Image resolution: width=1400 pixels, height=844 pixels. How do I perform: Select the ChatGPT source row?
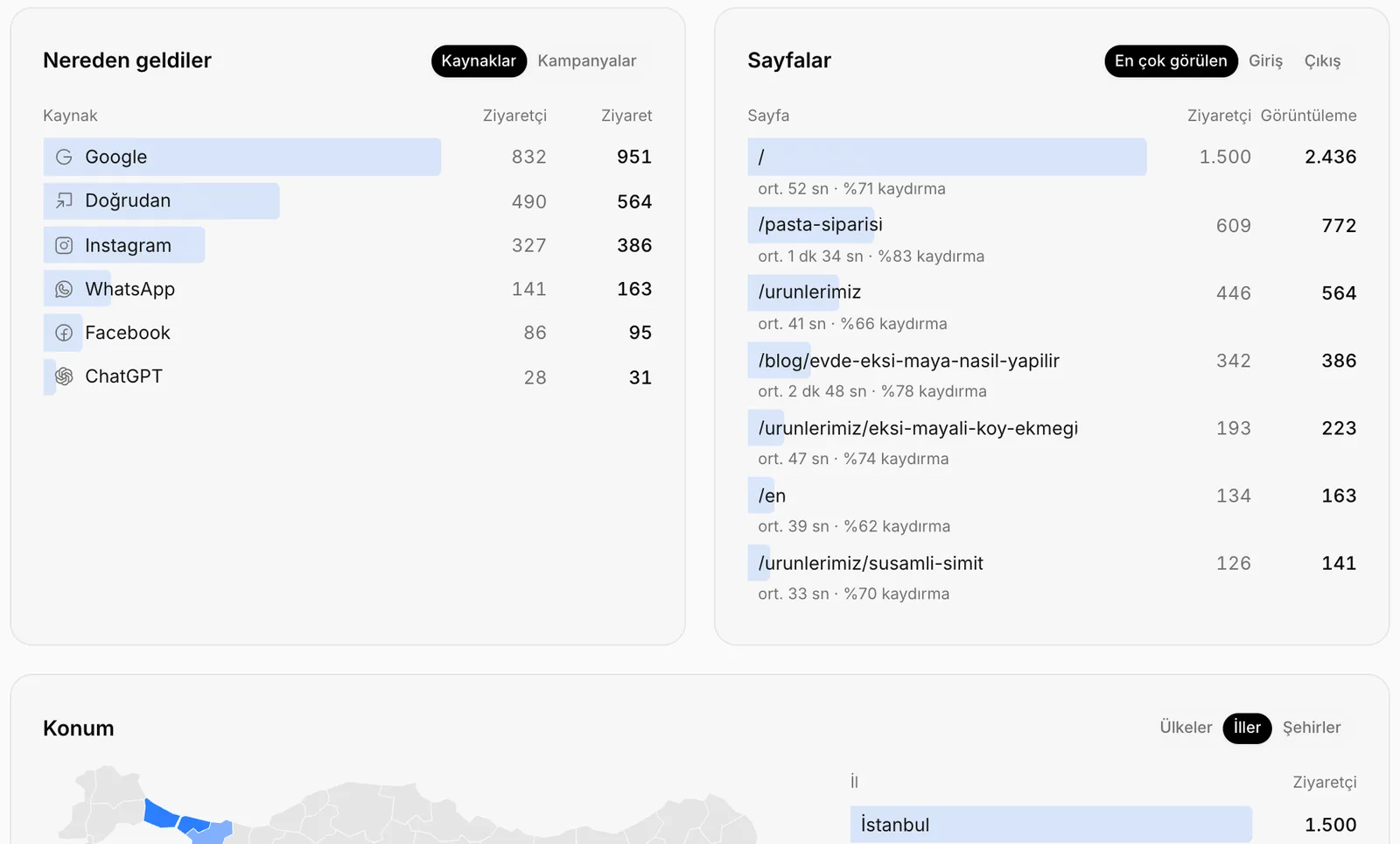coord(347,376)
